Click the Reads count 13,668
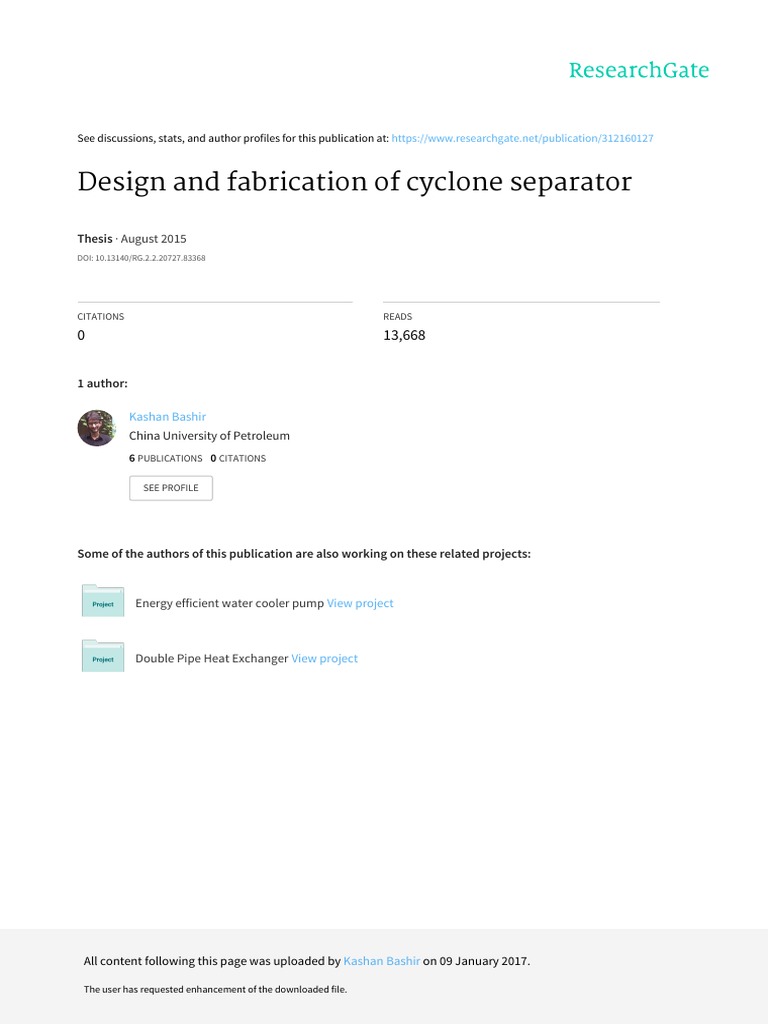The width and height of the screenshot is (768, 1024). point(404,335)
